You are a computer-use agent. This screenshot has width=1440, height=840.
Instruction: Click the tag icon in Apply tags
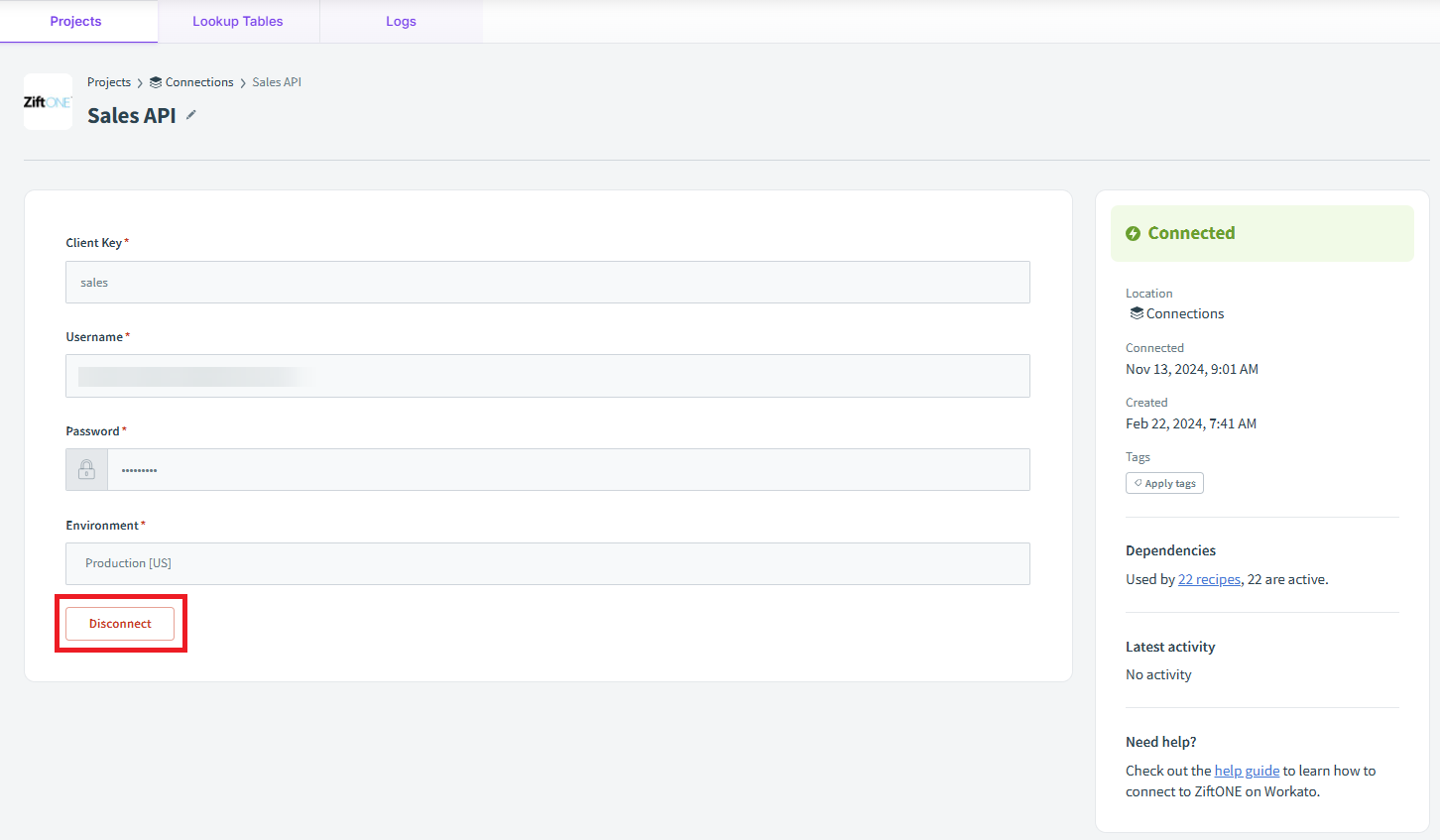1138,483
